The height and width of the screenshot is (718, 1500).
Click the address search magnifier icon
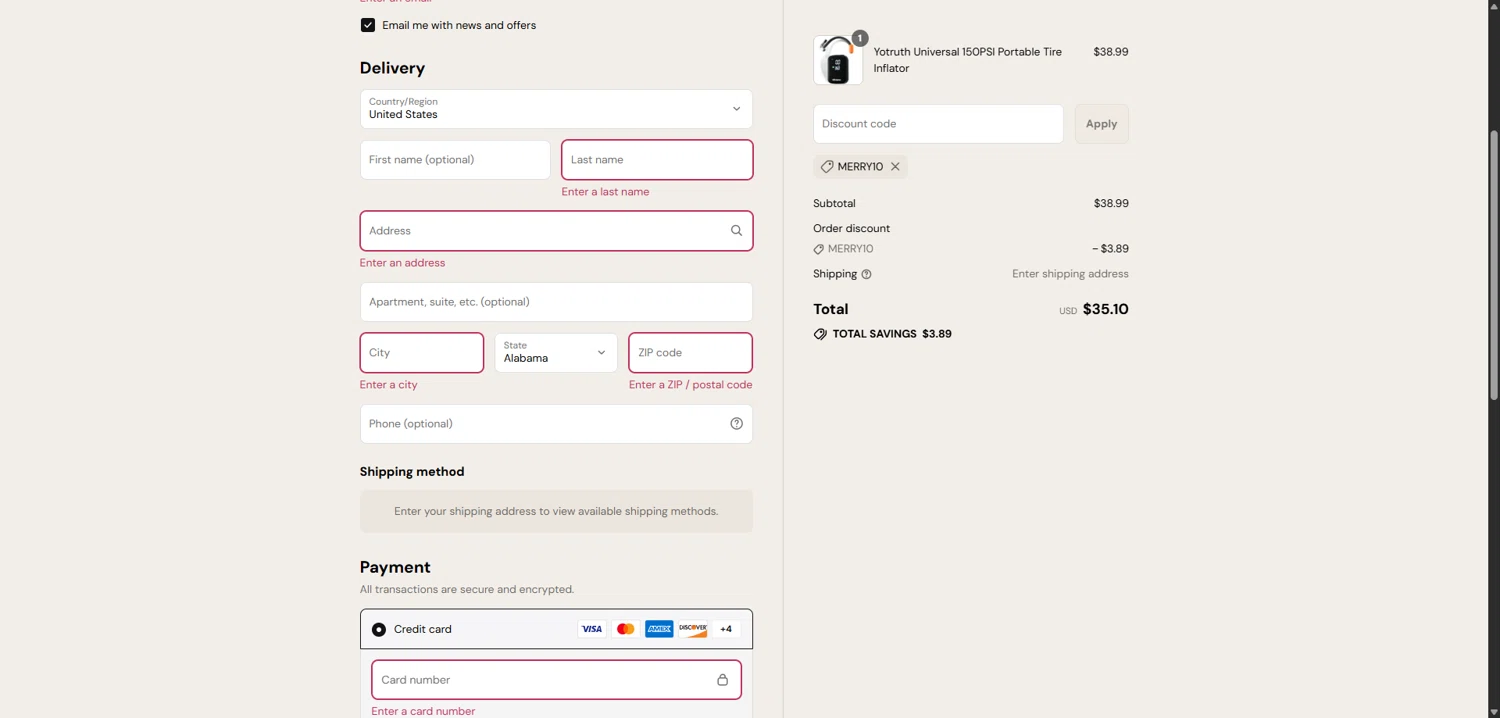tap(736, 231)
